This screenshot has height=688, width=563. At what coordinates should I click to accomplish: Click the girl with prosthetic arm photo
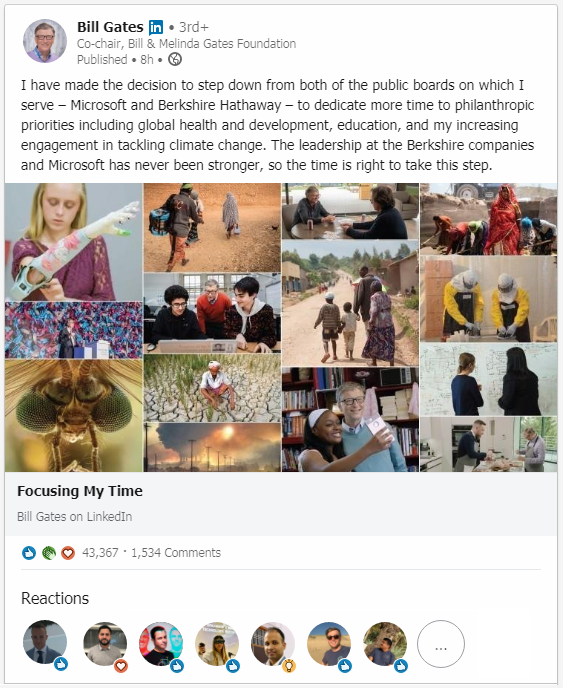[x=74, y=242]
